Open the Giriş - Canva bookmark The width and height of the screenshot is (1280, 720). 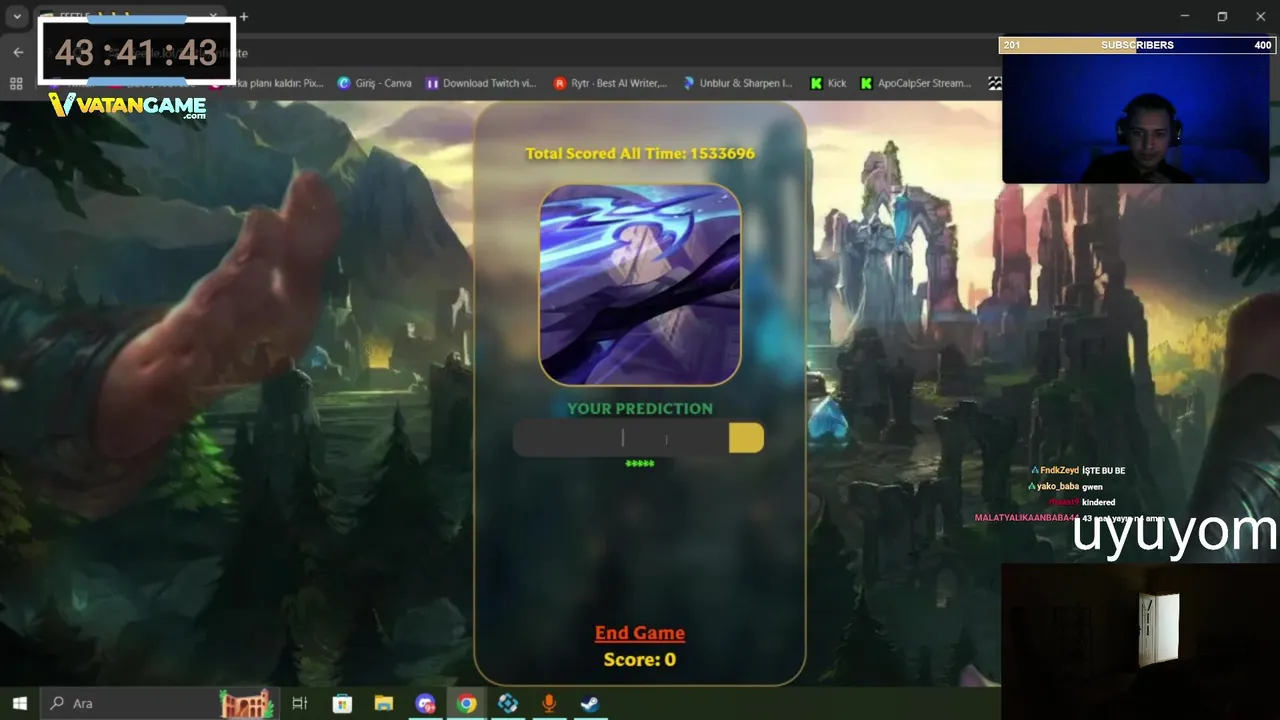375,83
